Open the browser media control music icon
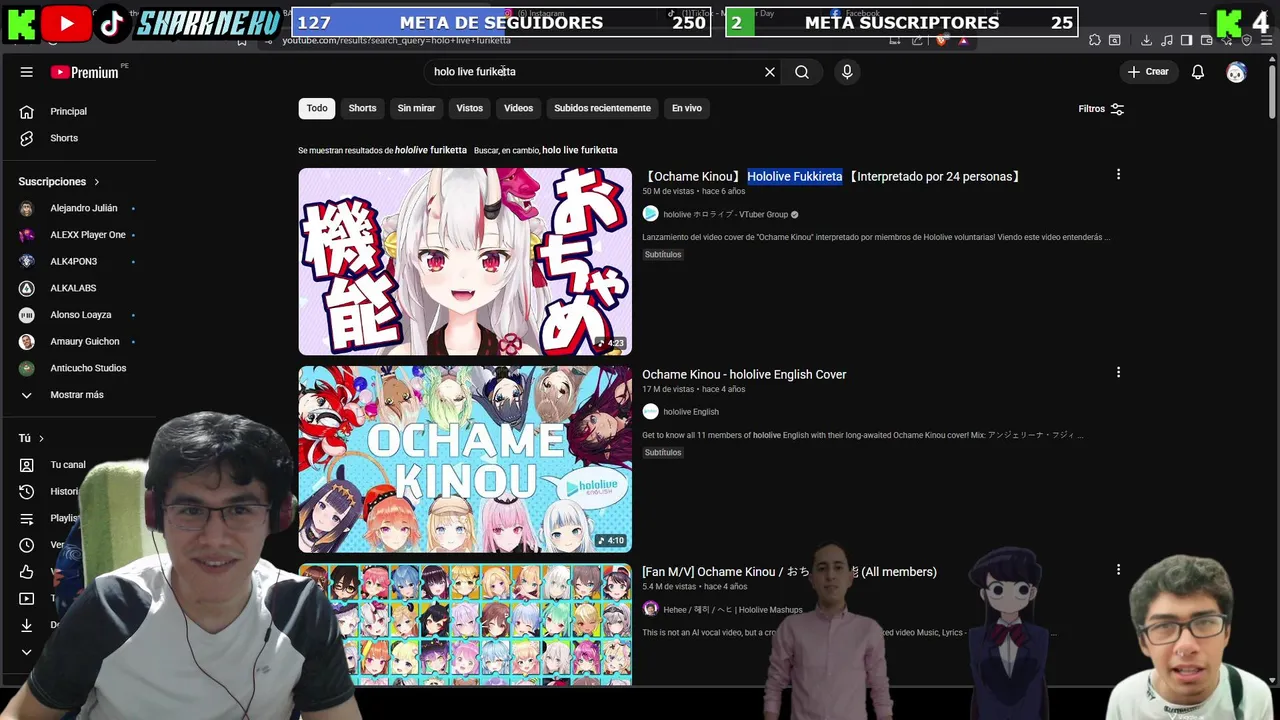 [1167, 40]
